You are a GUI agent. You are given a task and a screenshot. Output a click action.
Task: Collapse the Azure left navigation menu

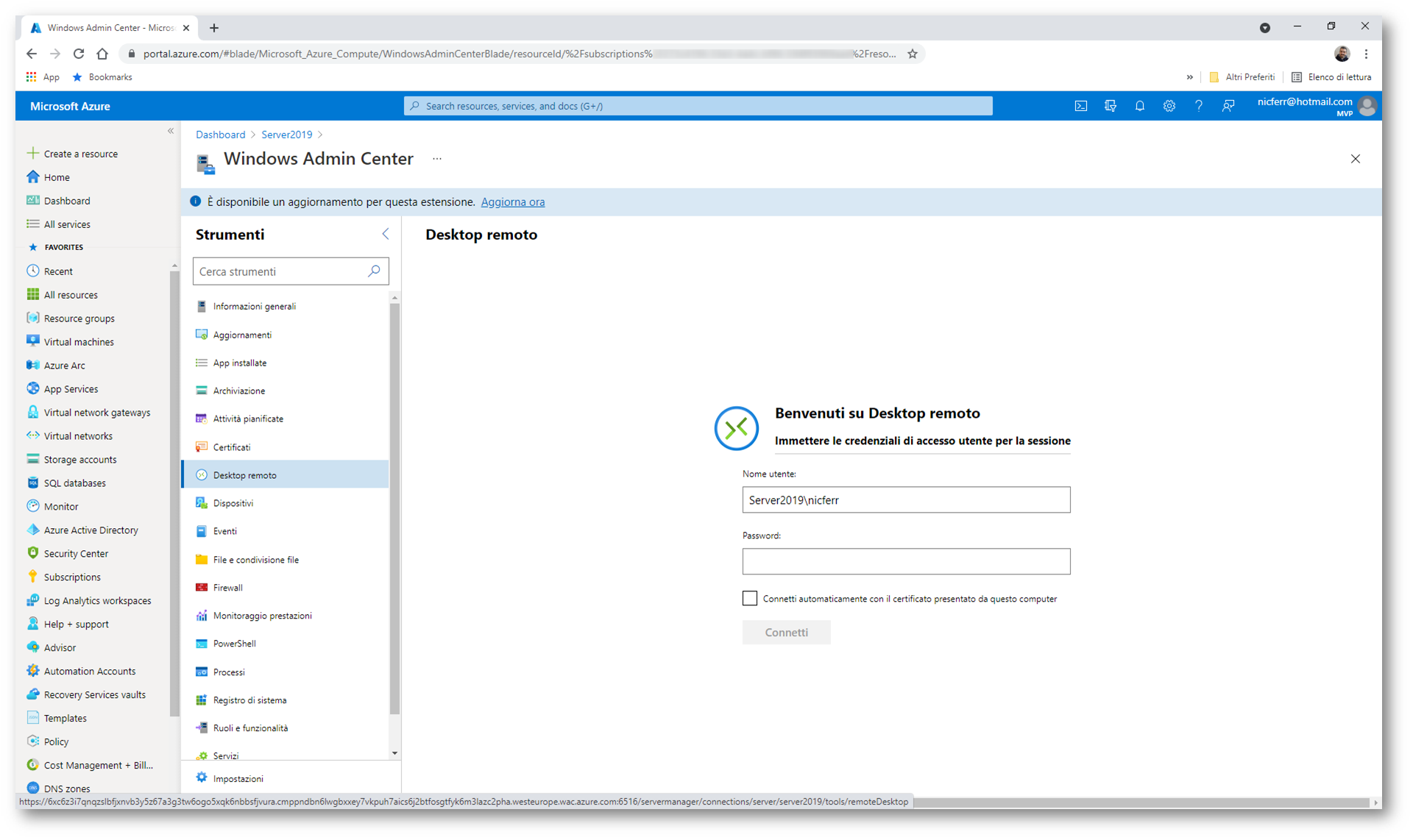171,131
